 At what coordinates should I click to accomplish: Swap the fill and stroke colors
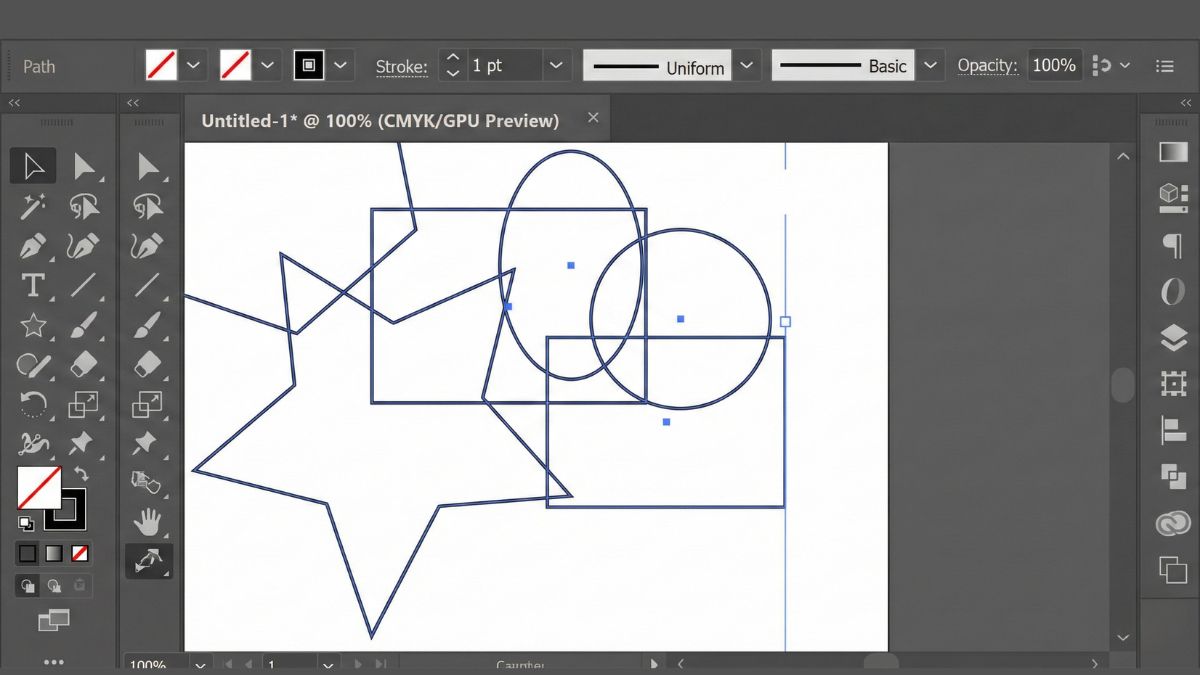83,472
